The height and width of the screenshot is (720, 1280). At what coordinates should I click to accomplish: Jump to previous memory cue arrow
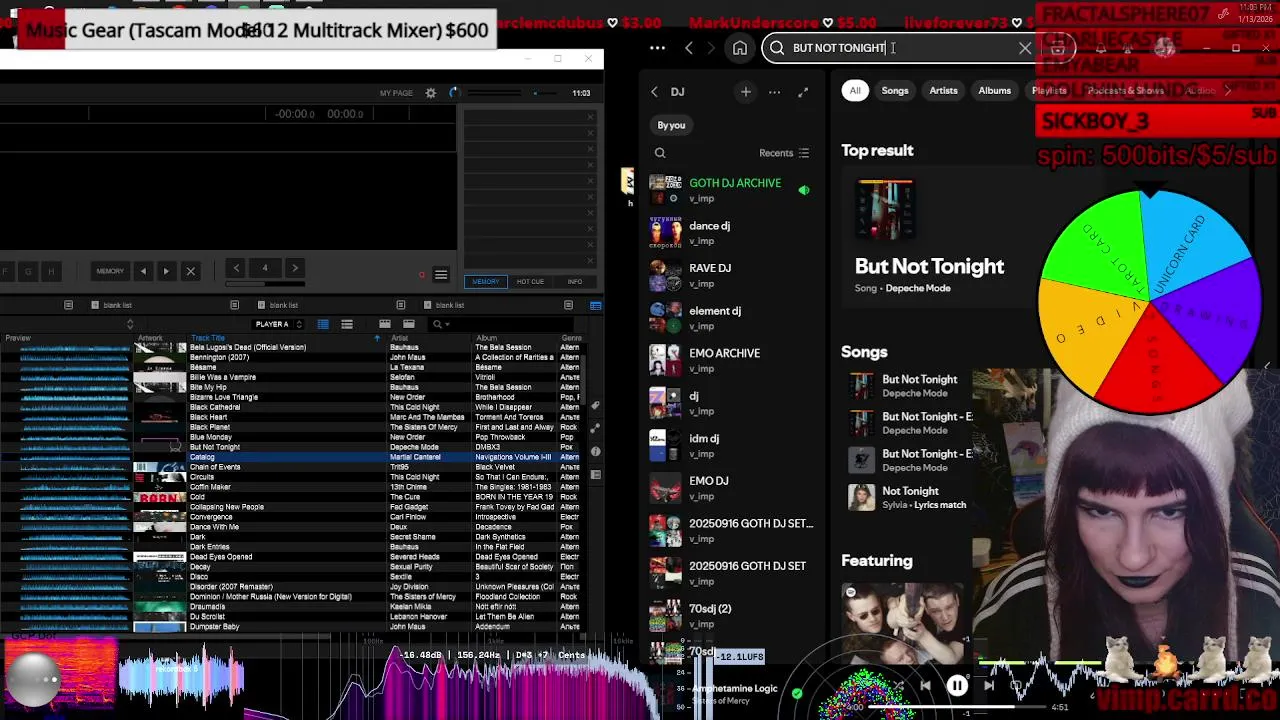(x=143, y=271)
